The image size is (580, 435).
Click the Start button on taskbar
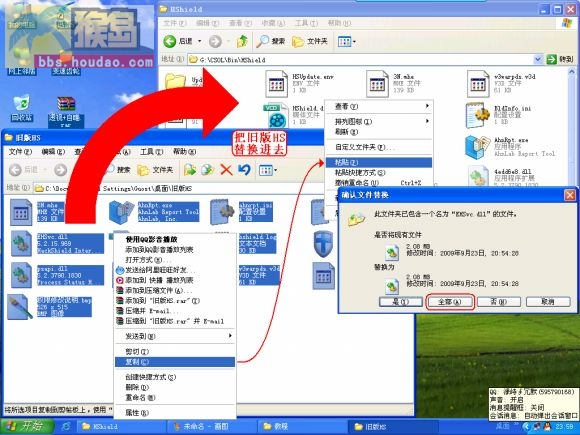tap(26, 426)
